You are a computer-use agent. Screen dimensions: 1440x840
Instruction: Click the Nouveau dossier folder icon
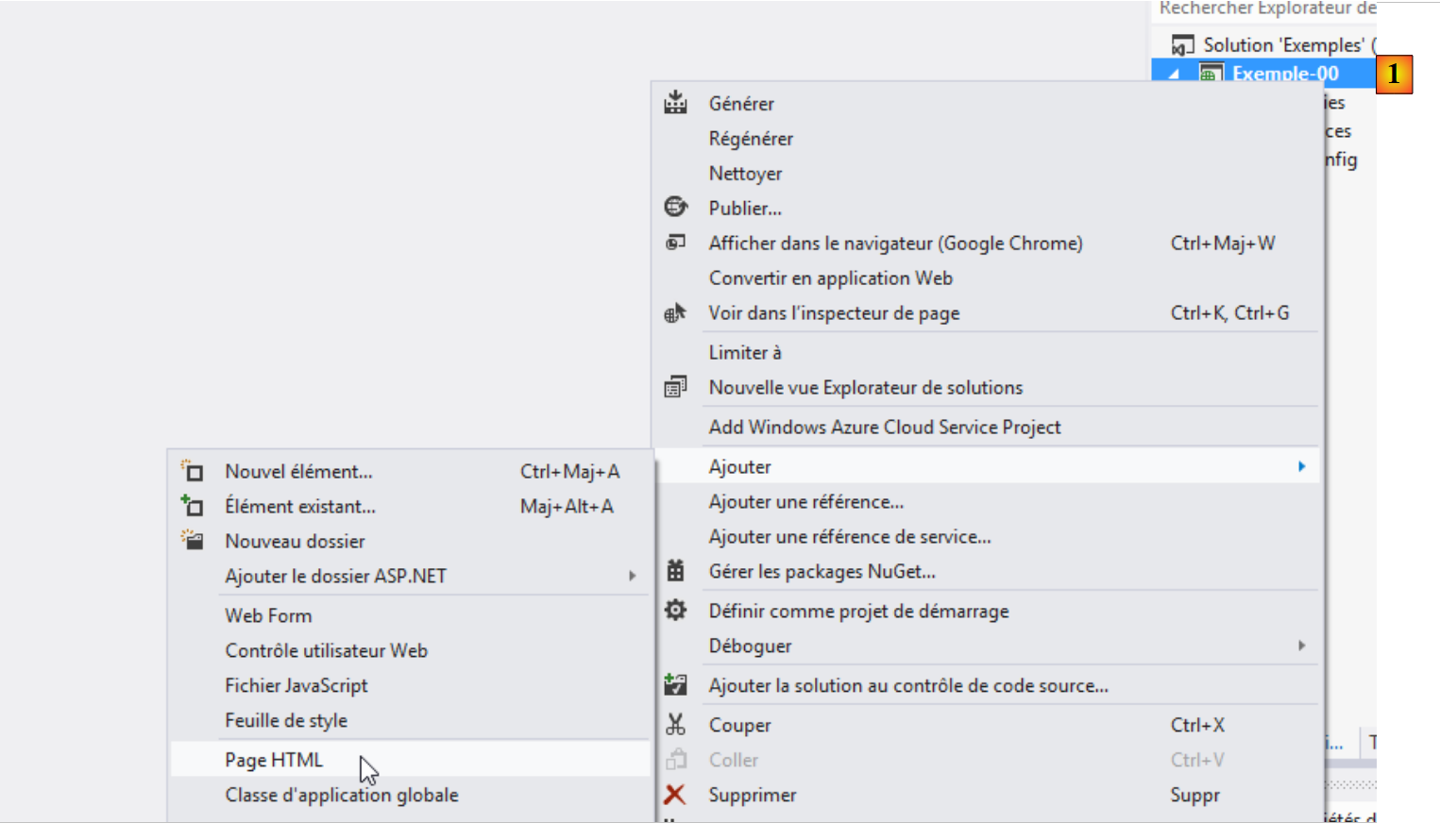tap(193, 541)
